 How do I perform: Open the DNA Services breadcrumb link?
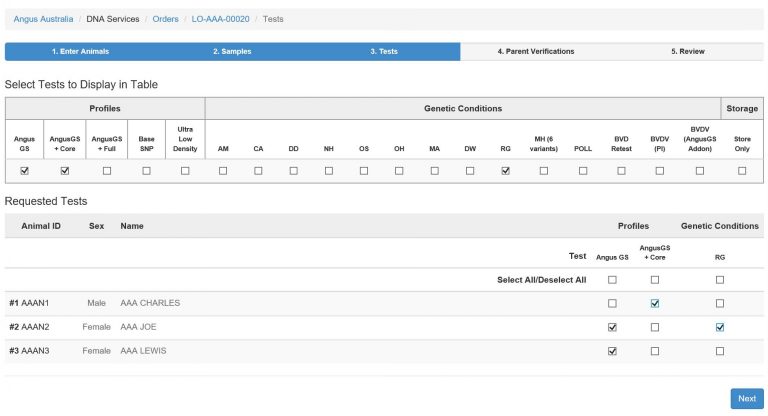pyautogui.click(x=111, y=19)
